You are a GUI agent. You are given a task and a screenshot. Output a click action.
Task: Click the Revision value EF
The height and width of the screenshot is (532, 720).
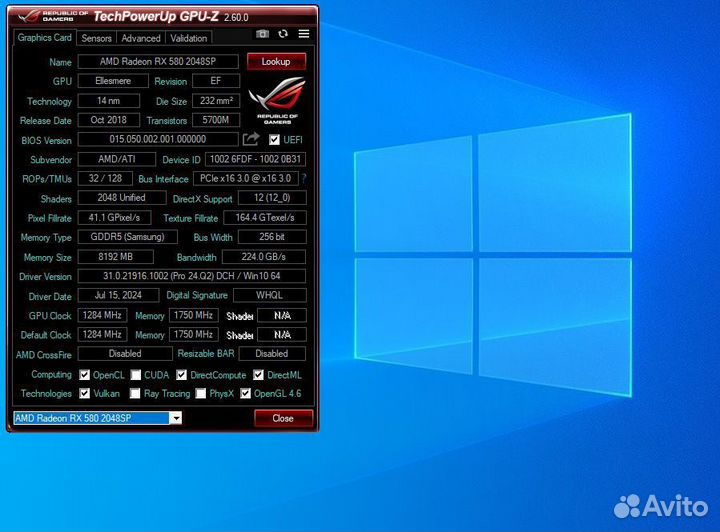216,81
